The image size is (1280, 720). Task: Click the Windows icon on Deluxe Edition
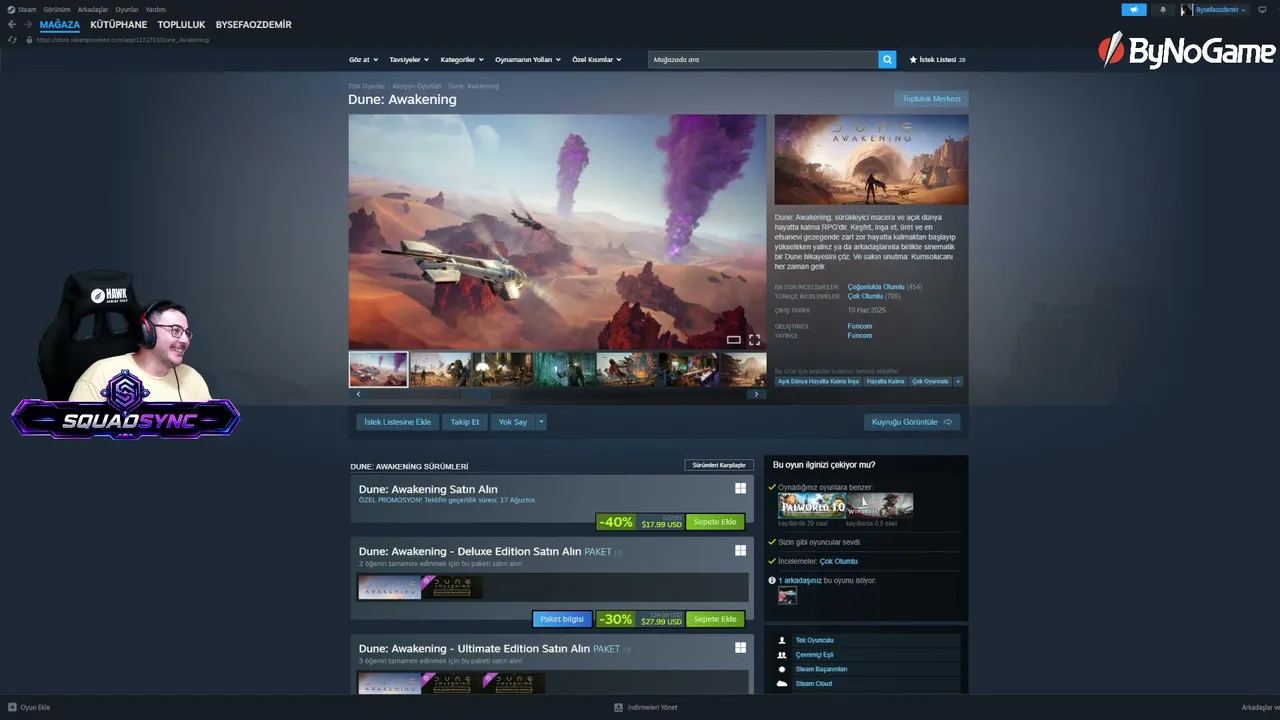point(740,551)
